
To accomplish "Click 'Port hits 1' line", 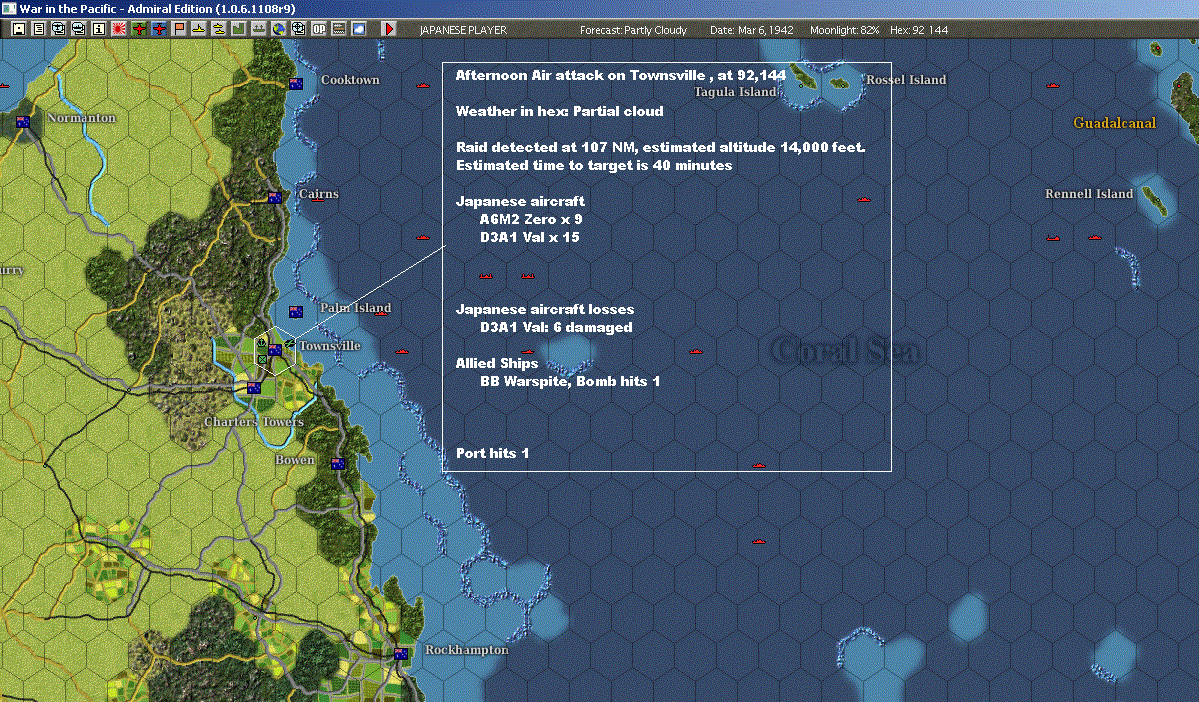I will pos(492,453).
